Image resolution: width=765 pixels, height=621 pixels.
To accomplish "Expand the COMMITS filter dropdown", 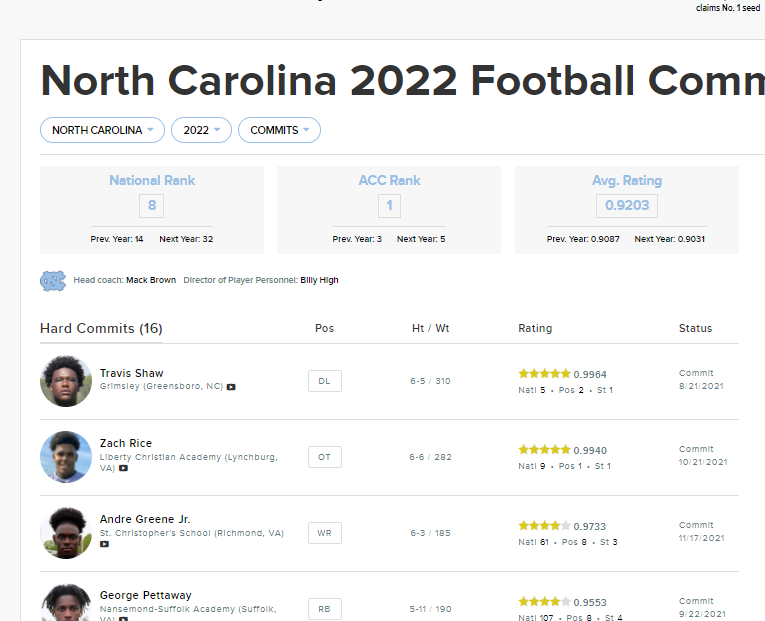I will [x=279, y=130].
